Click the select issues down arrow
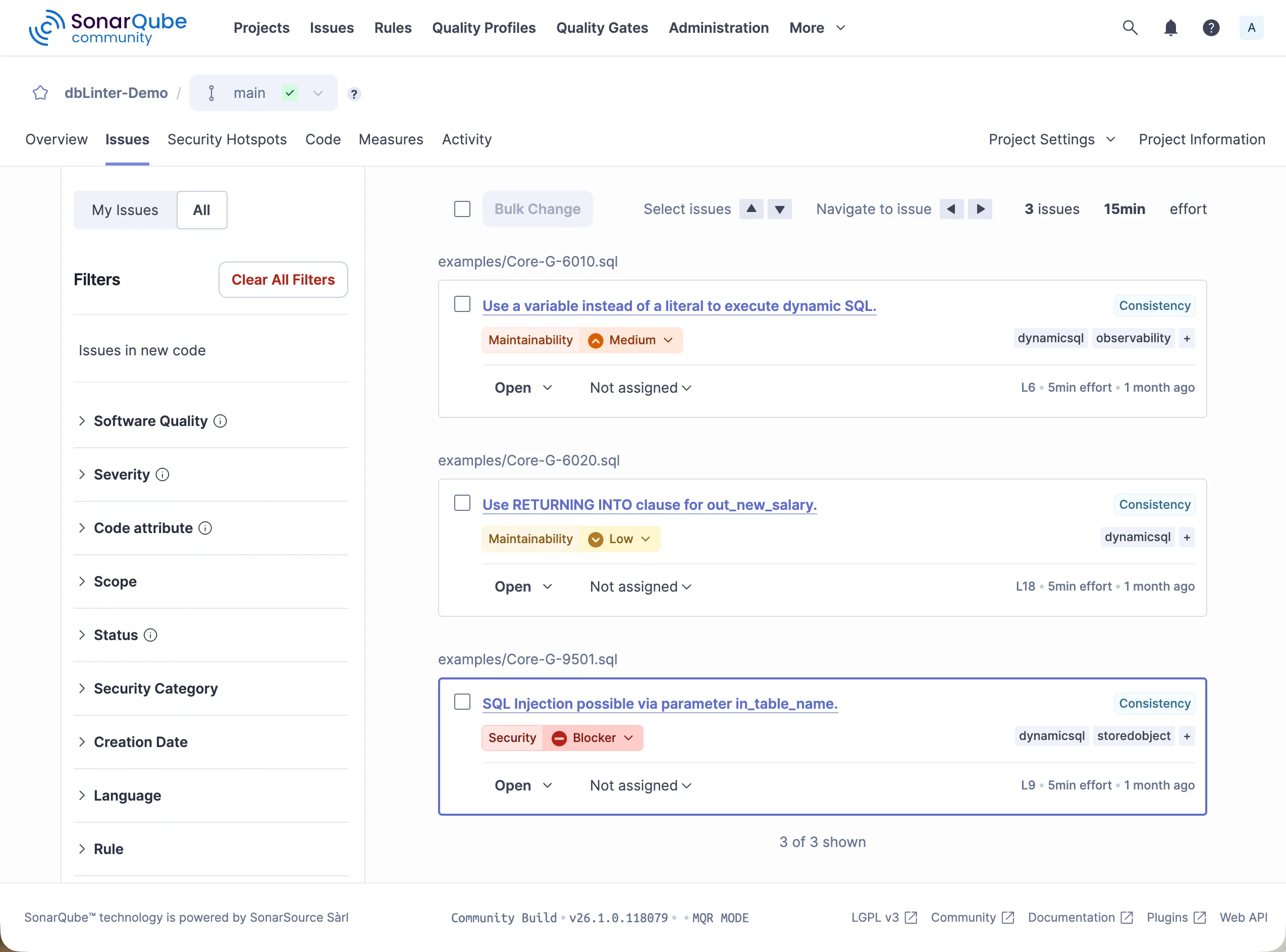The width and height of the screenshot is (1286, 952). click(779, 209)
